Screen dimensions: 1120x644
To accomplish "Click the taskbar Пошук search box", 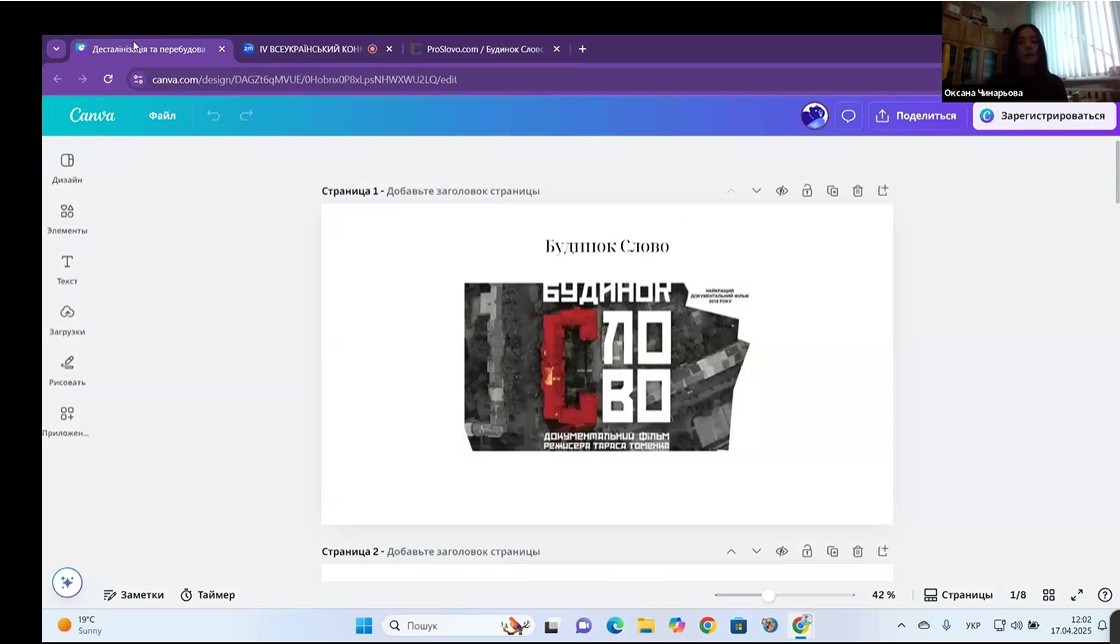I will (x=457, y=625).
